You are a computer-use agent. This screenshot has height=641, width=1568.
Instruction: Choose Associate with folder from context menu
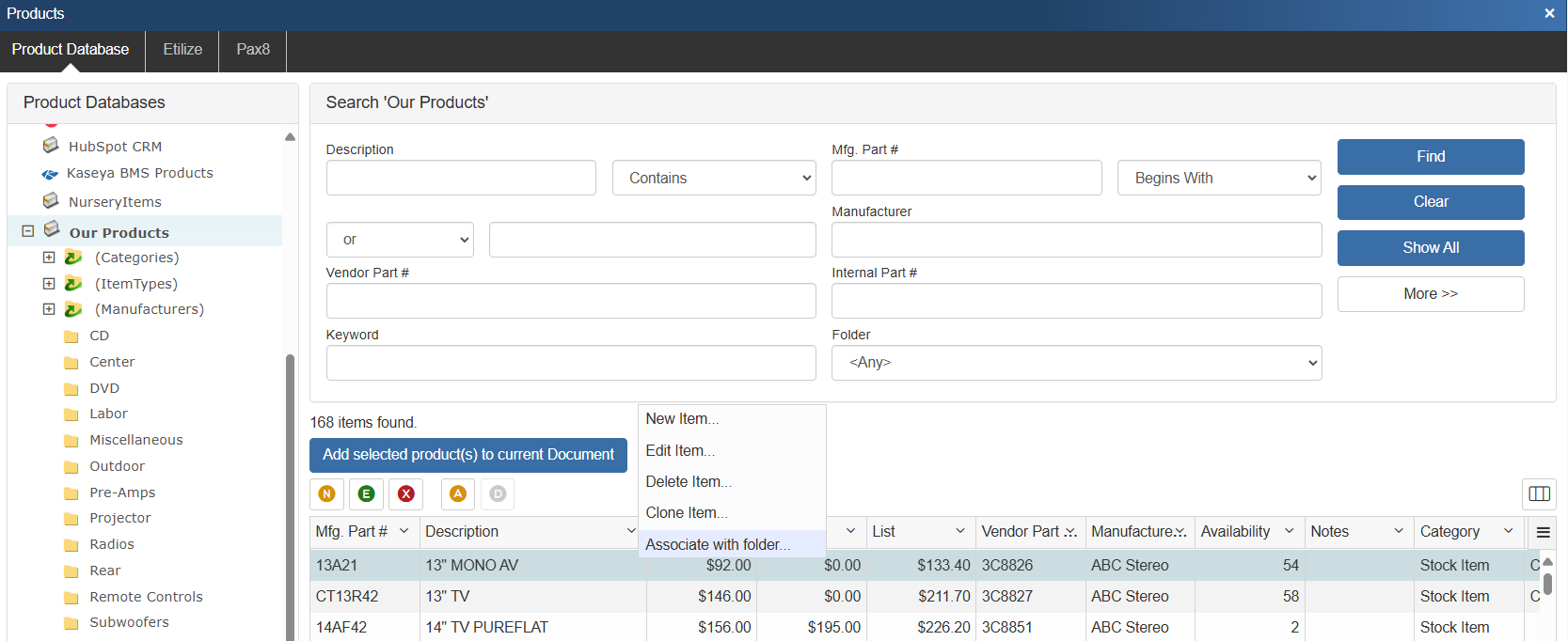[718, 544]
